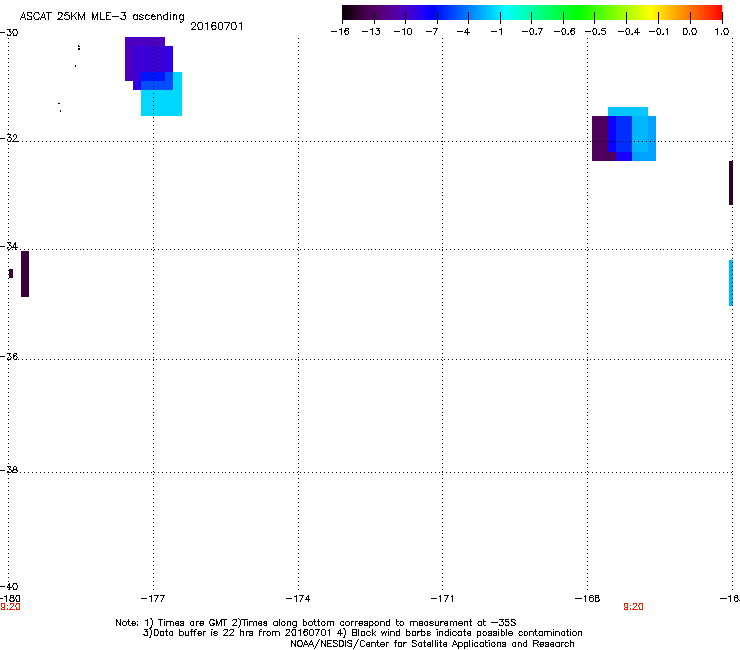Viewport: 740px width, 650px height.
Task: Click the latitude label -32
Action: click(9, 138)
